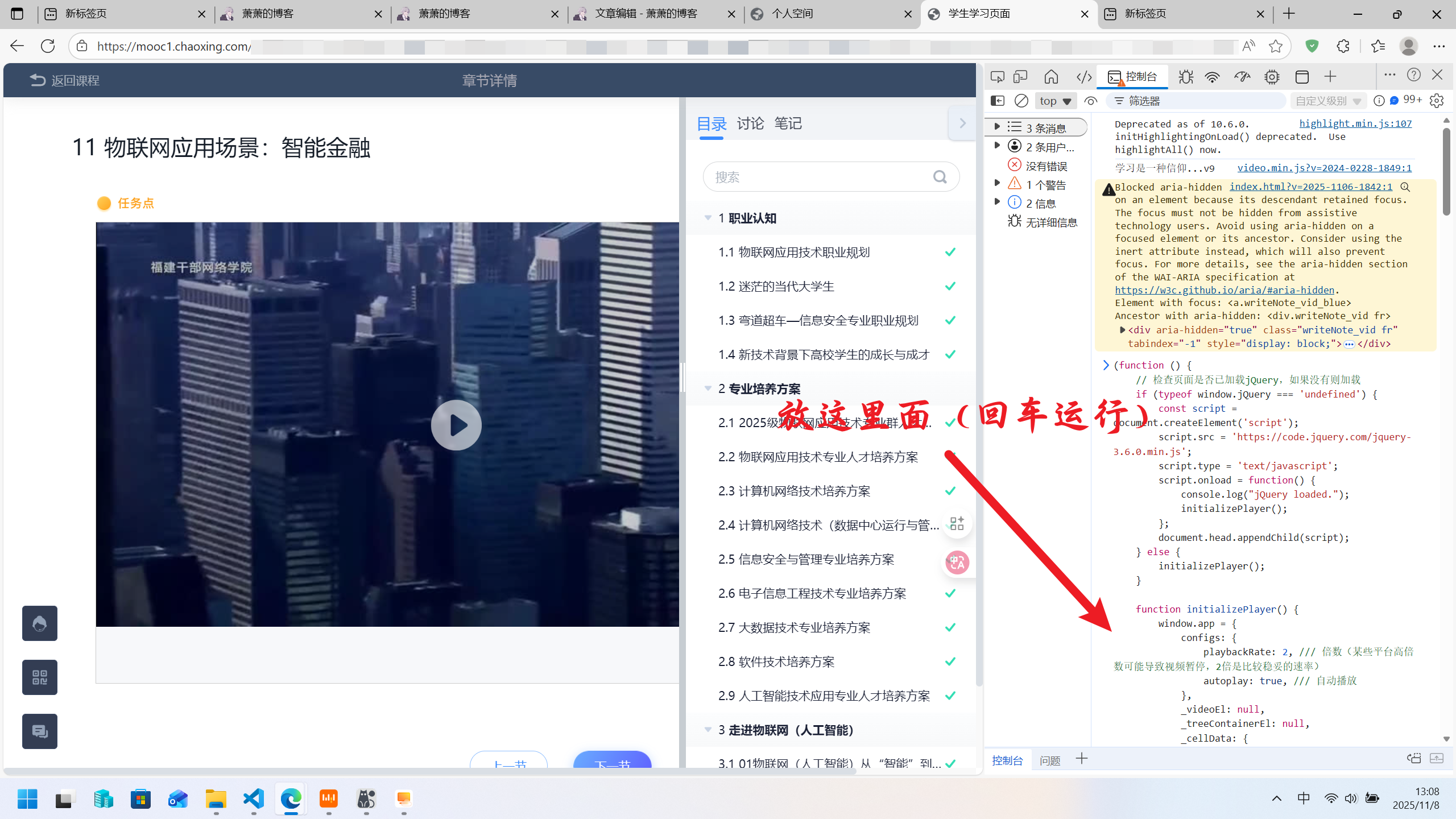Toggle live expression eye icon

click(x=1090, y=101)
